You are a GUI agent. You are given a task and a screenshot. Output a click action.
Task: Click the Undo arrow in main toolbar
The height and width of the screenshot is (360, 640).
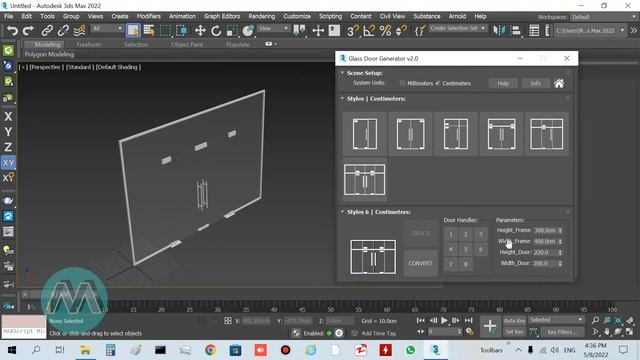coord(12,31)
